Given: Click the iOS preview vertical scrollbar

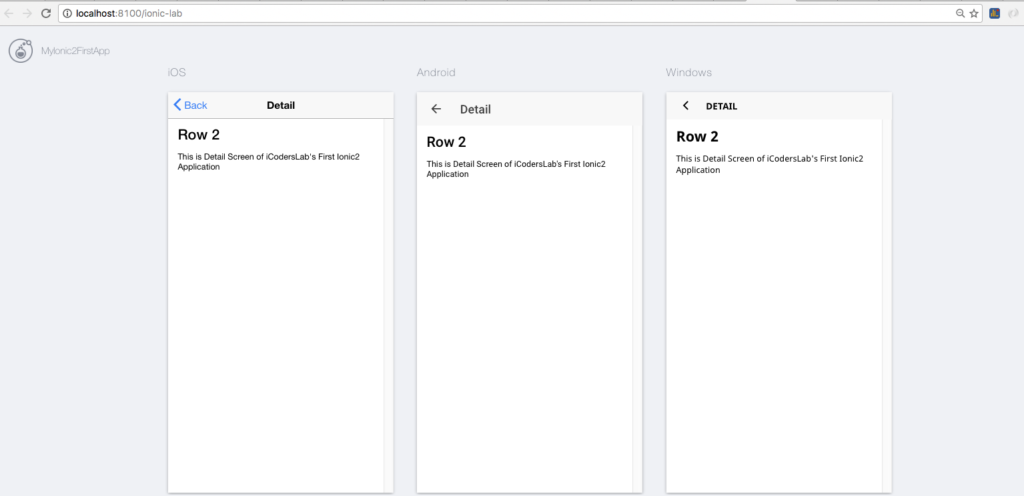Looking at the screenshot, I should (389, 305).
